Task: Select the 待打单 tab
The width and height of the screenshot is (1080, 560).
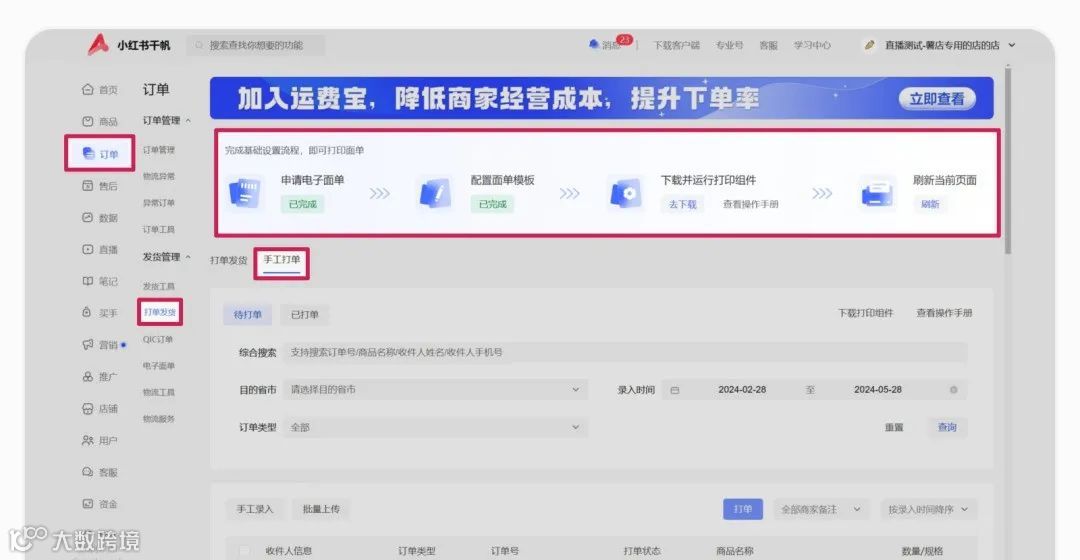Action: coord(247,315)
